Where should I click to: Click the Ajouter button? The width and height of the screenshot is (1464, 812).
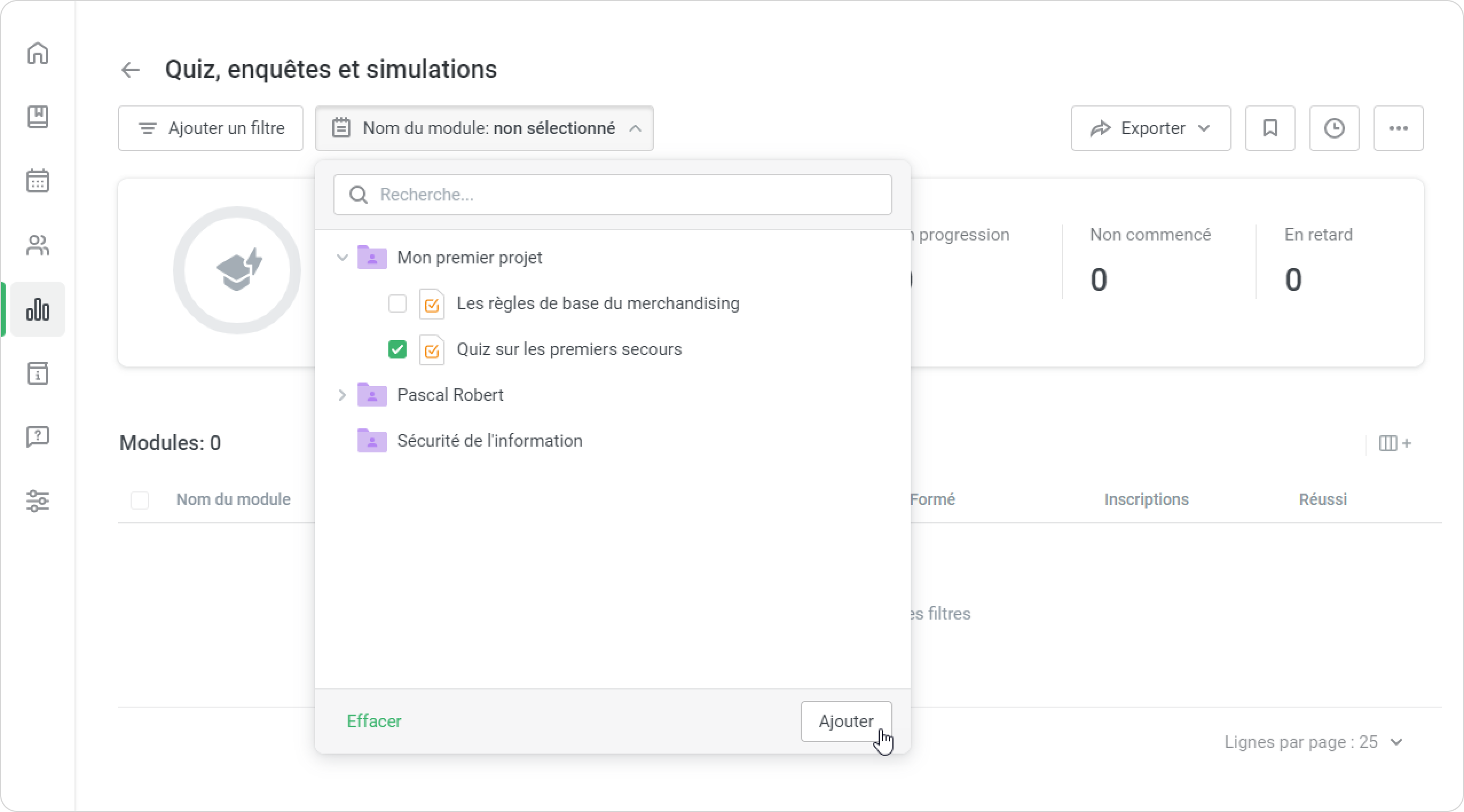tap(845, 722)
